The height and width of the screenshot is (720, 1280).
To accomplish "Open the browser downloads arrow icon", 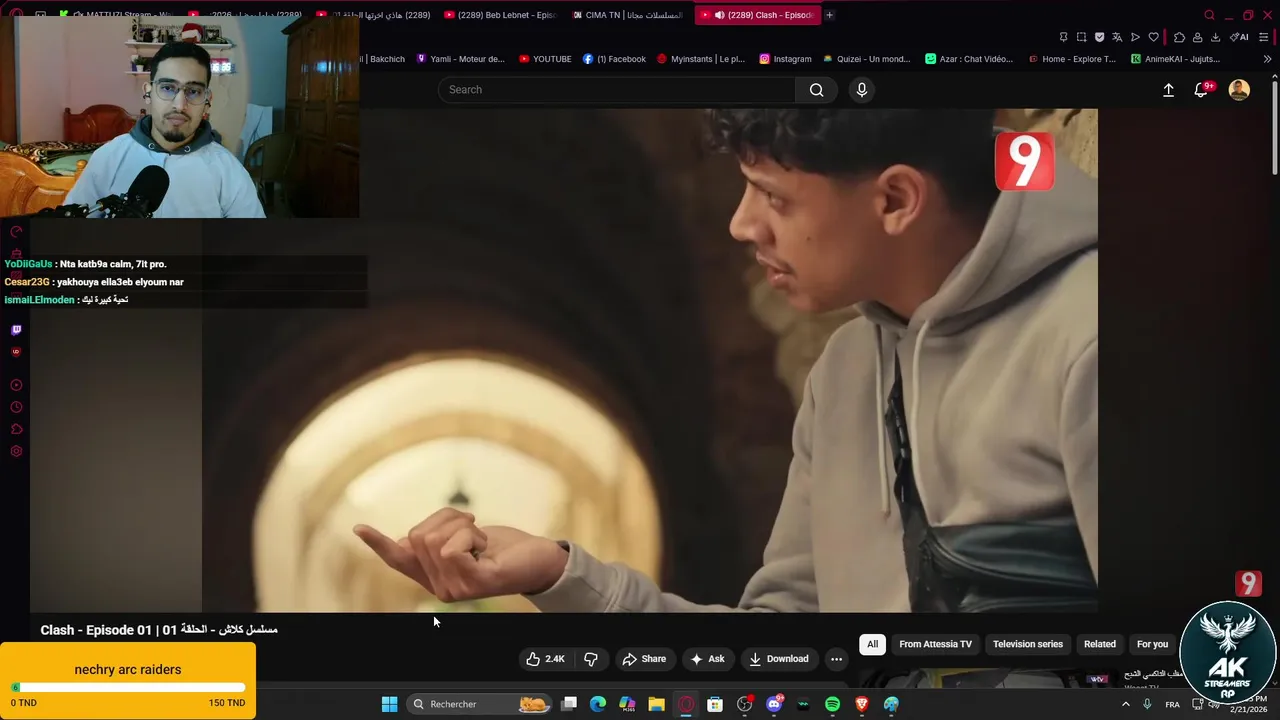I will tap(1215, 37).
